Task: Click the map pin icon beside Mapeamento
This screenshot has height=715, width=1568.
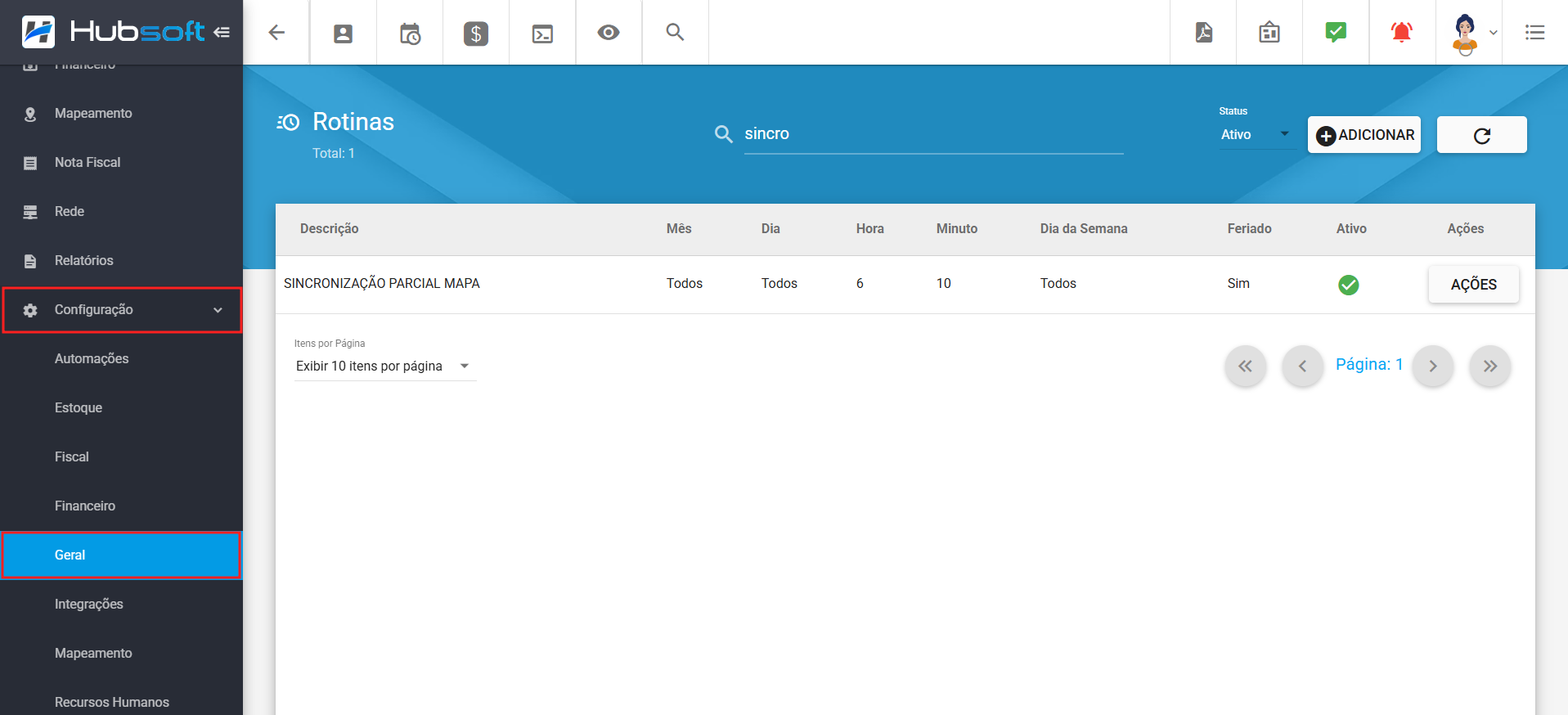Action: [30, 114]
